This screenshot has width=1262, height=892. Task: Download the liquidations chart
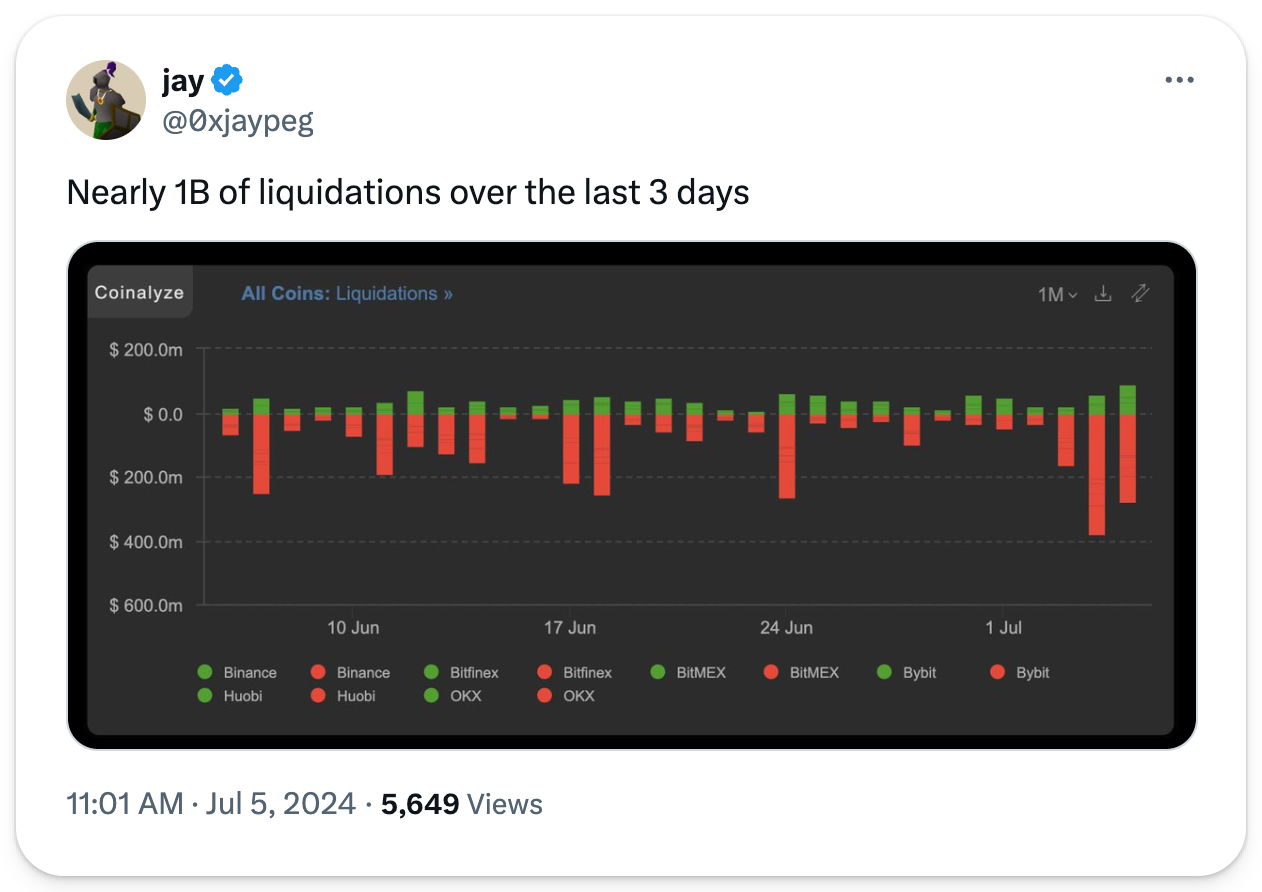pos(1103,294)
